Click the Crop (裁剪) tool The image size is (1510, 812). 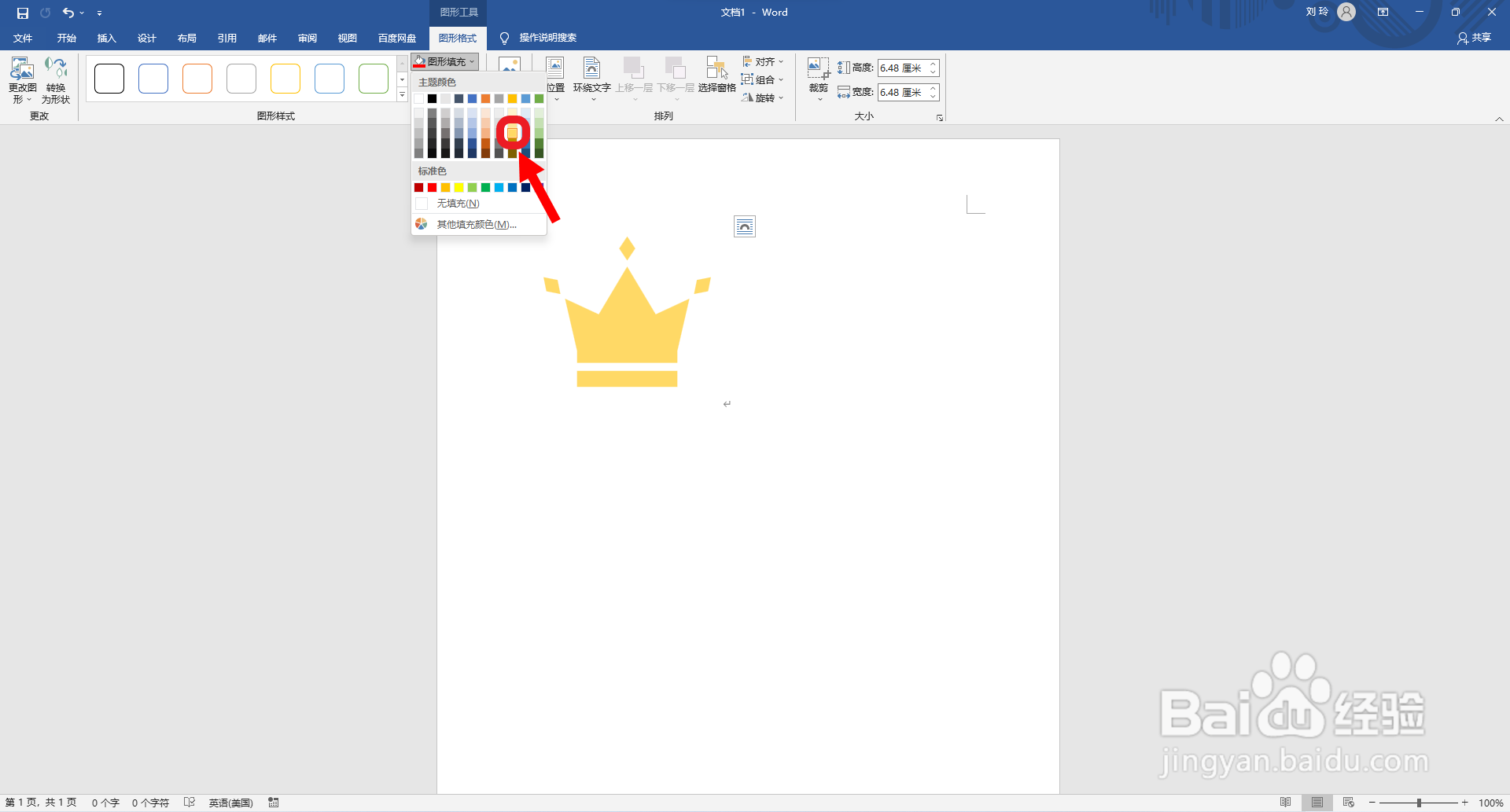[818, 79]
